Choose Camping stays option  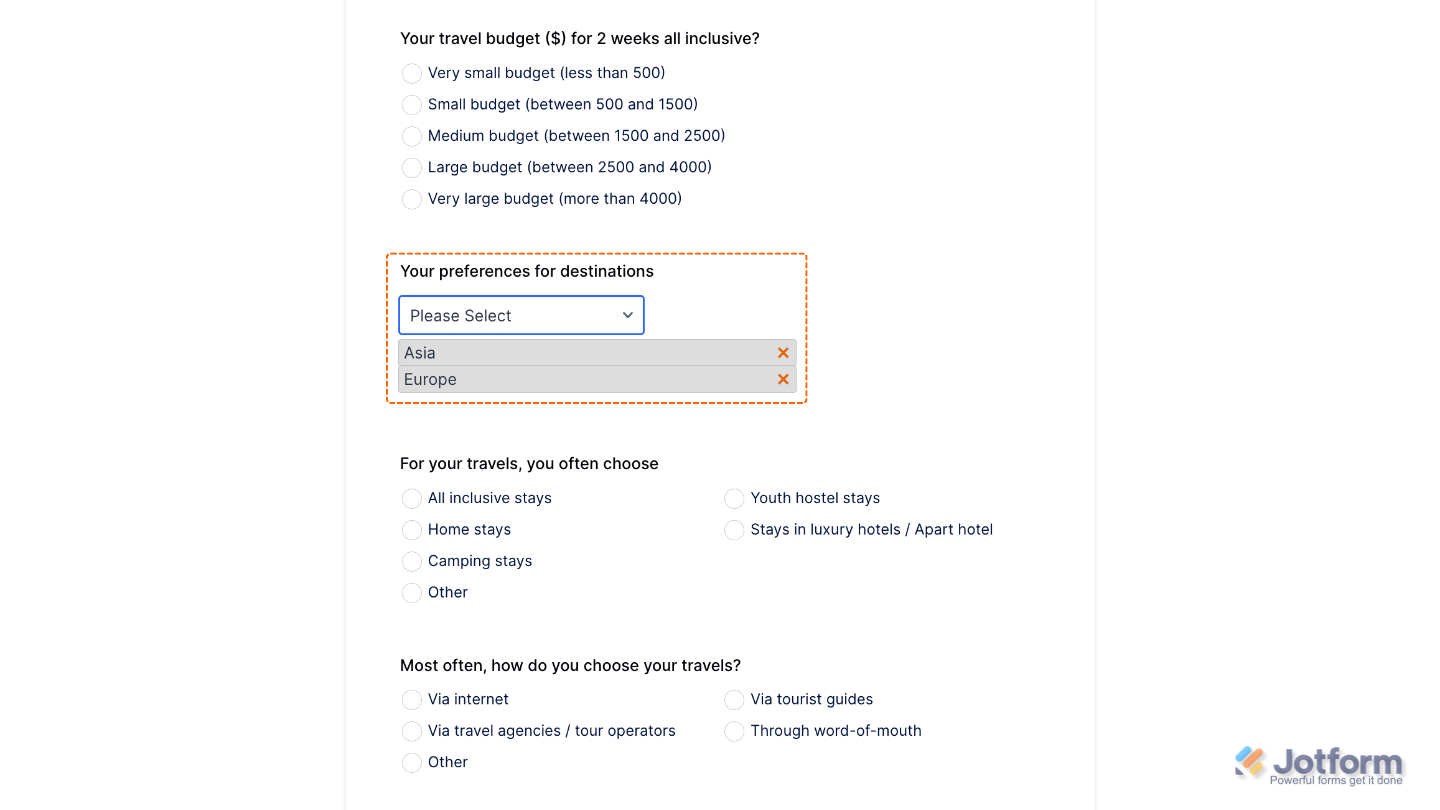[x=411, y=561]
